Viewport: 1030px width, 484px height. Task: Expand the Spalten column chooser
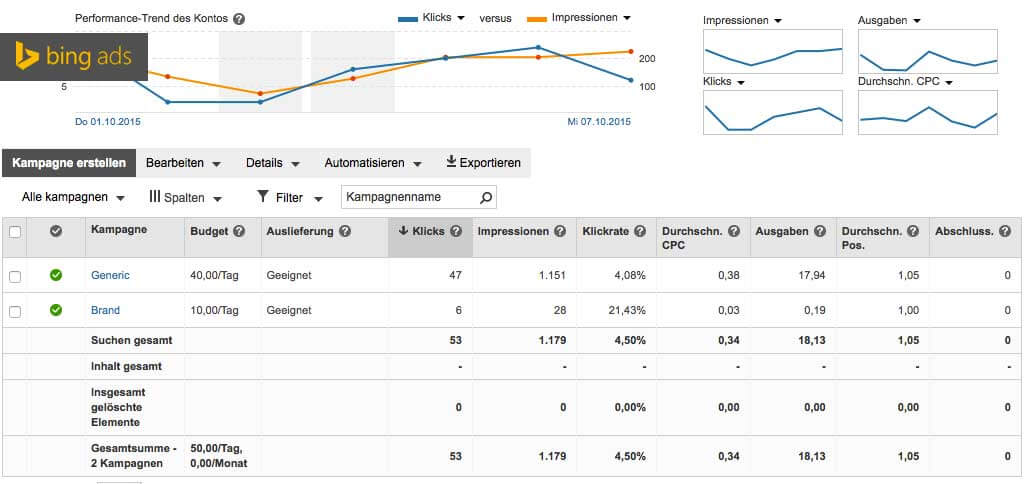click(185, 198)
